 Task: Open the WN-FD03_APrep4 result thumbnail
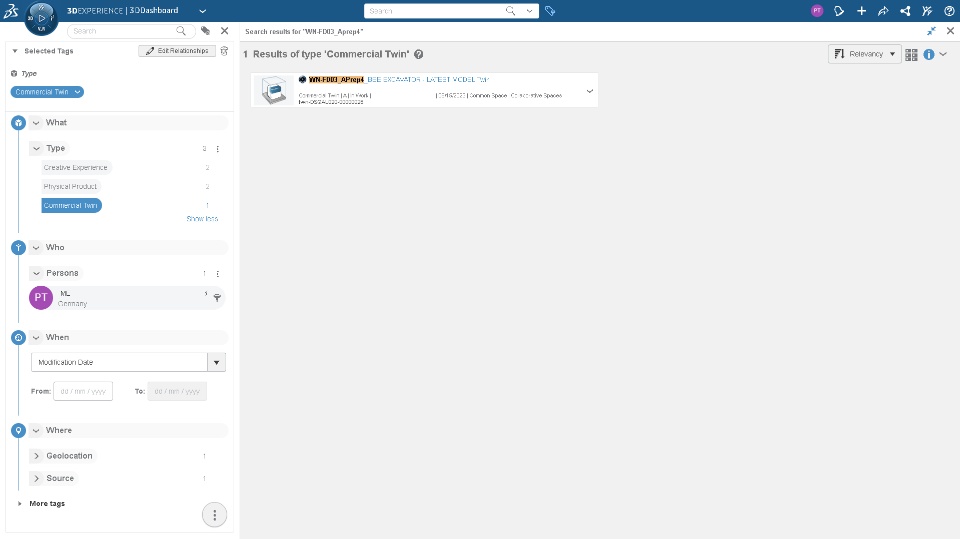click(273, 90)
